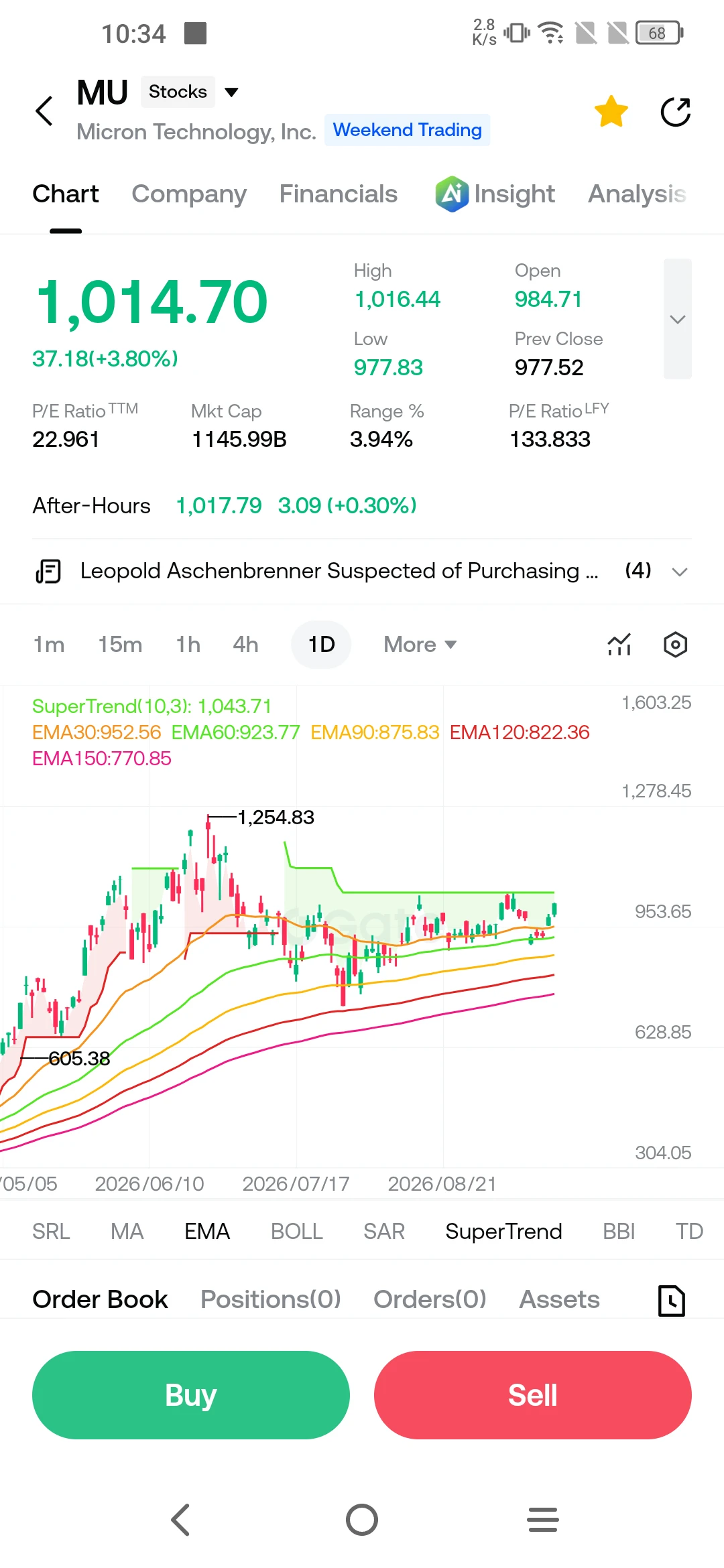
Task: Tap the green Buy button
Action: point(191,1395)
